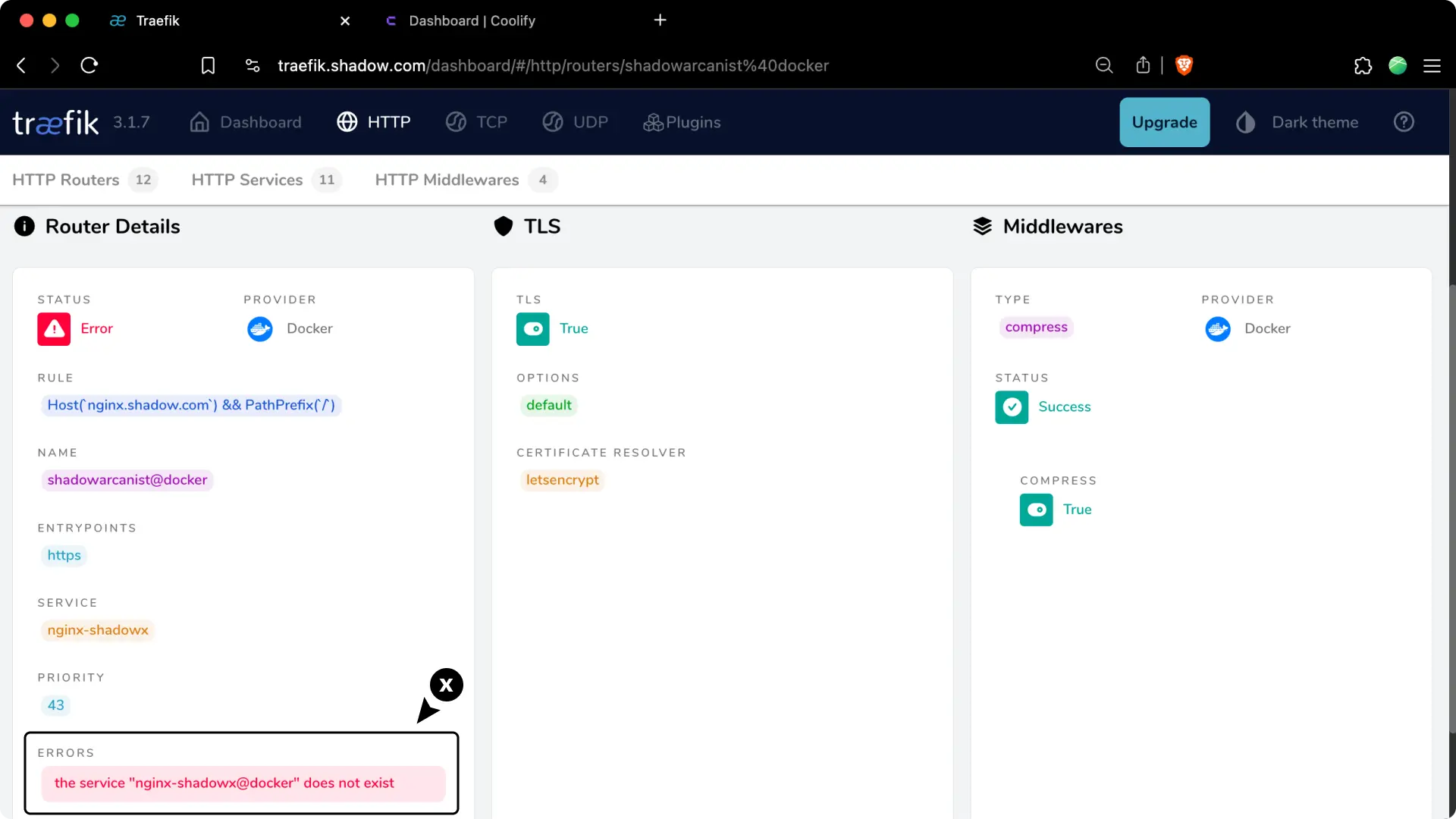Screen dimensions: 1456x819
Task: Click the service does not exist error message
Action: tap(243, 783)
